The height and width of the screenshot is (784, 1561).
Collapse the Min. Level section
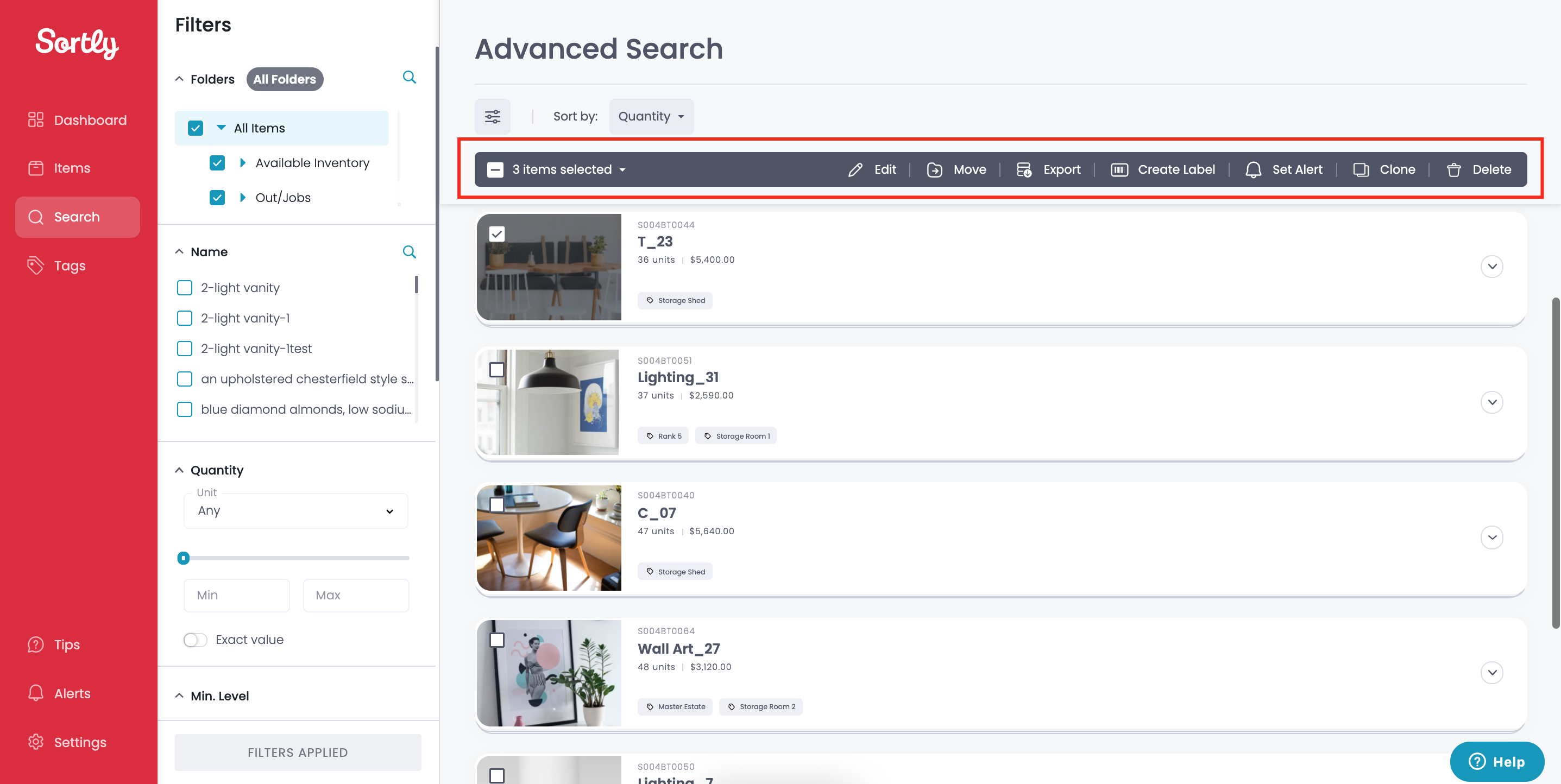(179, 696)
